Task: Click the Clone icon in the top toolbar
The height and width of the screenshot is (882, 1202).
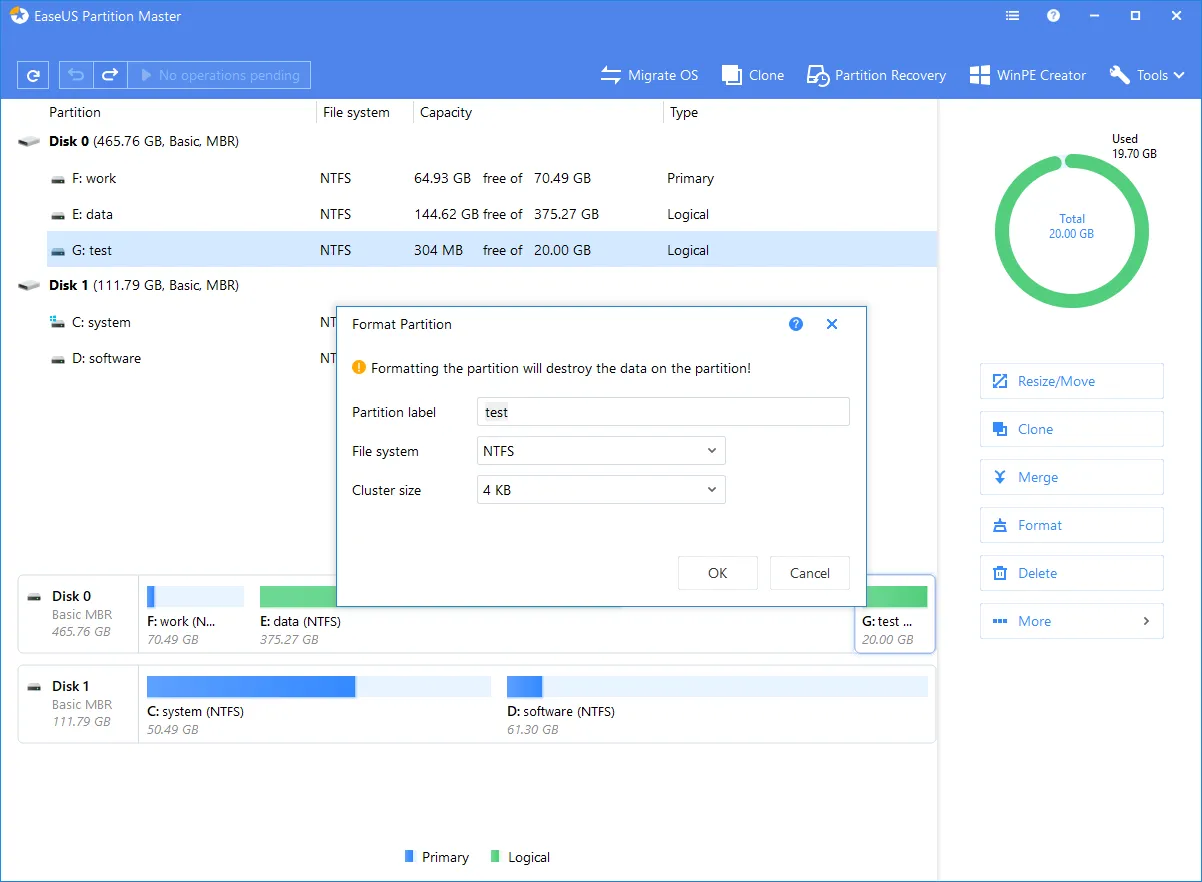Action: [753, 75]
